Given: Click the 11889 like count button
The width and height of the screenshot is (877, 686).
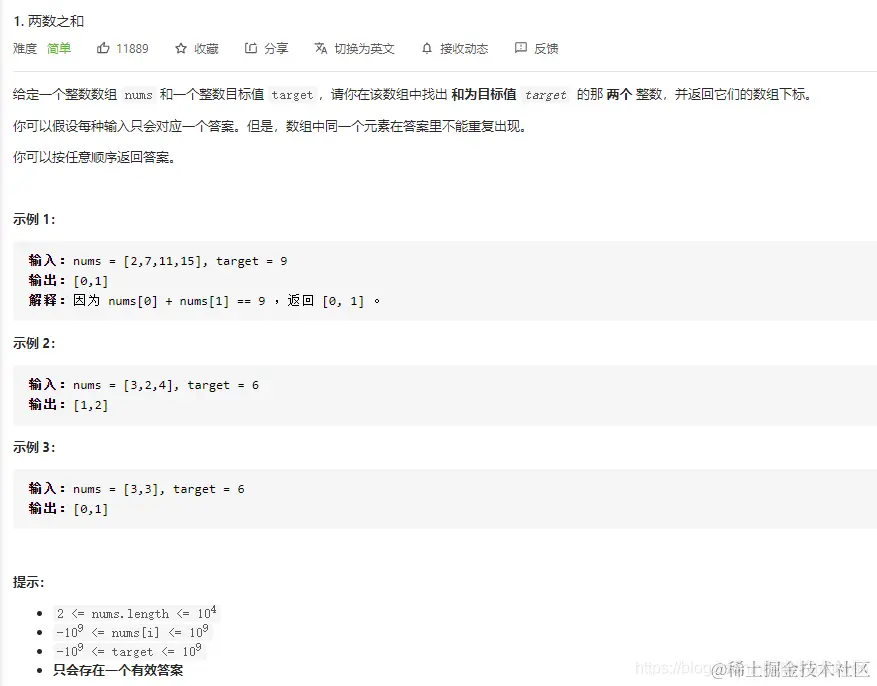Looking at the screenshot, I should 133,47.
